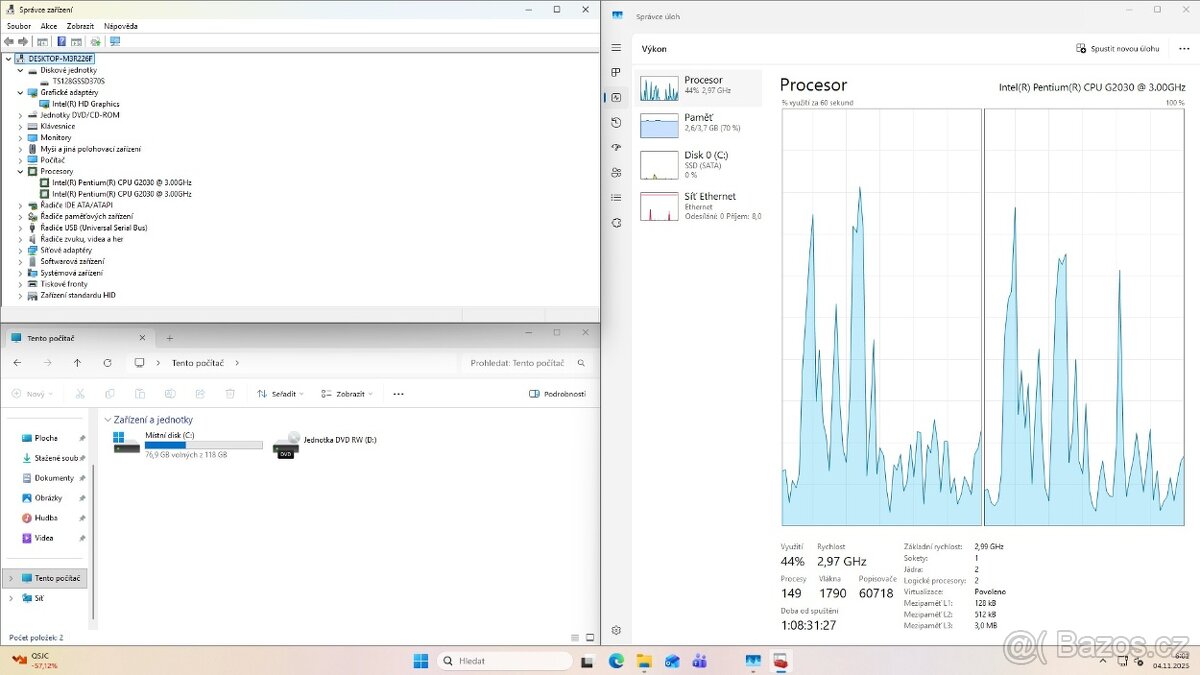
Task: Open Microsoft Edge from the taskbar
Action: tap(616, 661)
